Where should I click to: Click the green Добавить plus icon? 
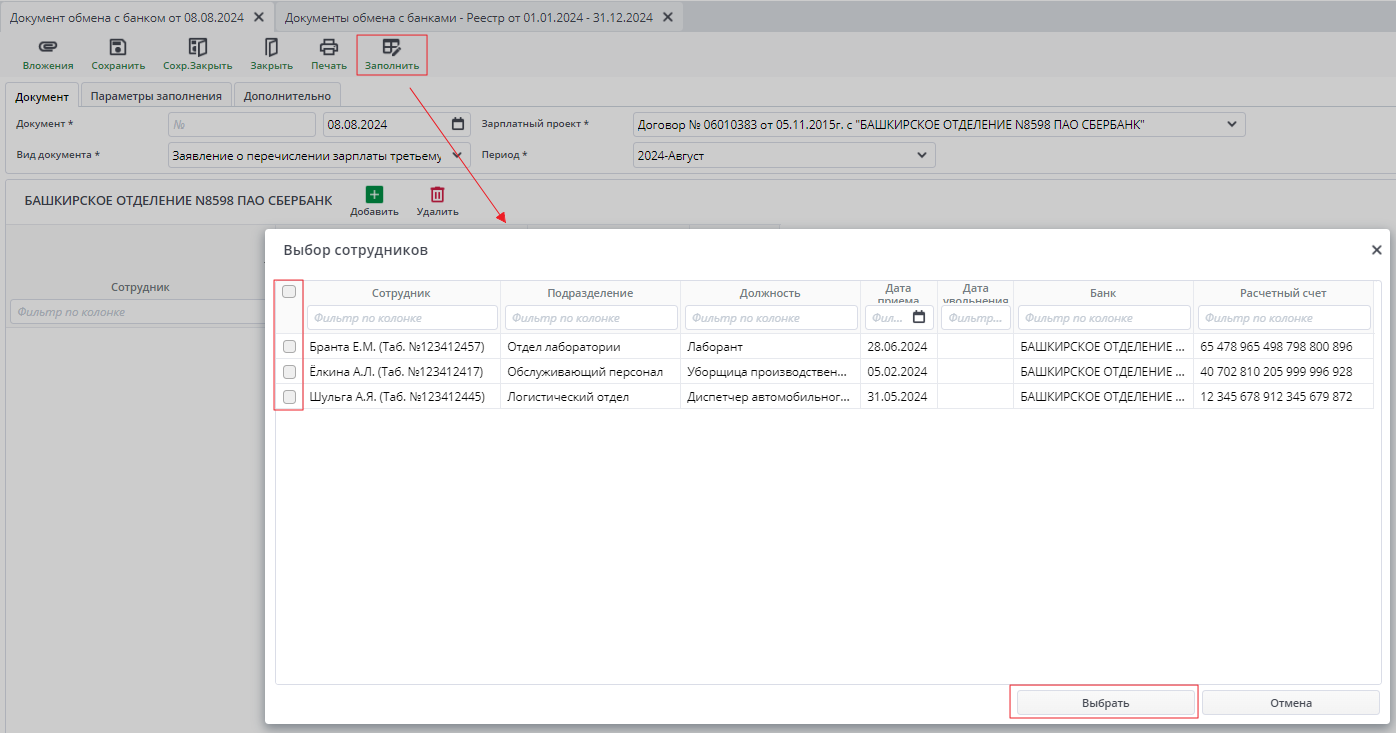coord(374,195)
